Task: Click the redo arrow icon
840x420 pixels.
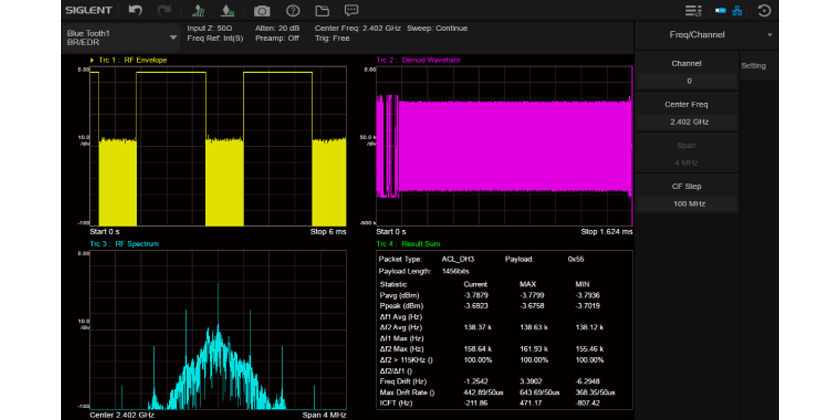Action: click(x=164, y=11)
